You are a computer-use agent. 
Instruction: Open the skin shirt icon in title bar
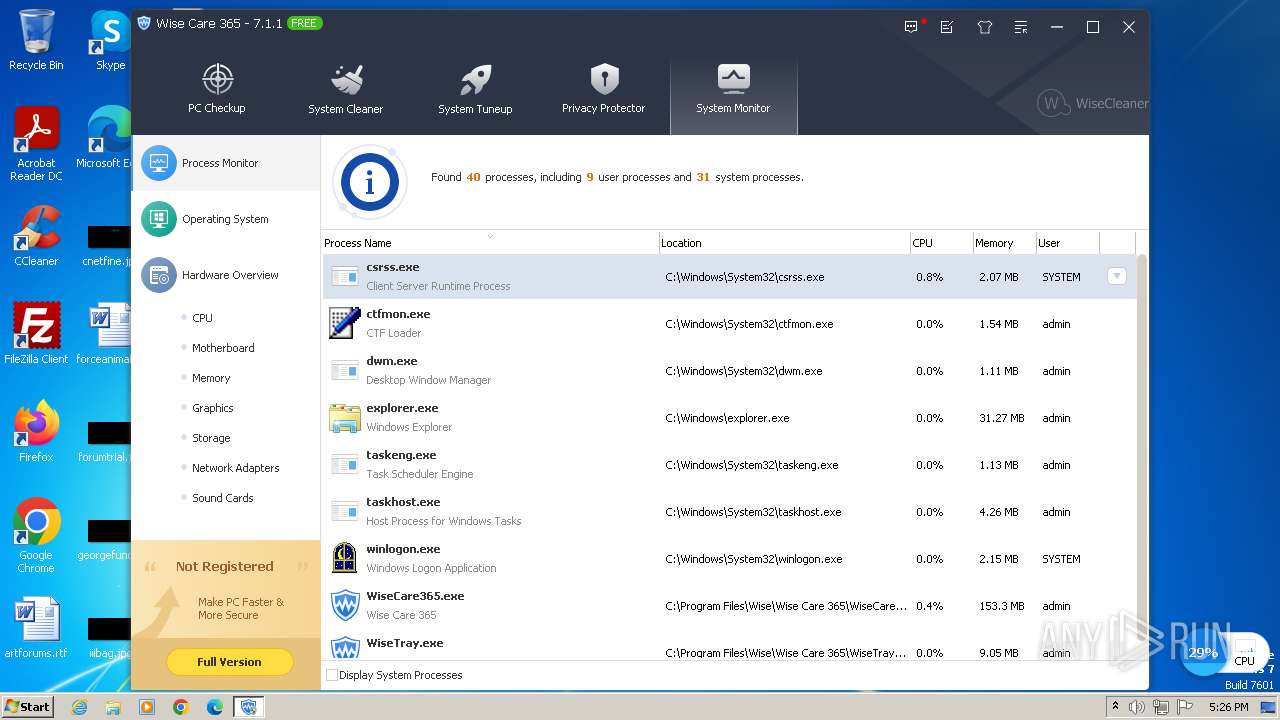click(x=984, y=27)
